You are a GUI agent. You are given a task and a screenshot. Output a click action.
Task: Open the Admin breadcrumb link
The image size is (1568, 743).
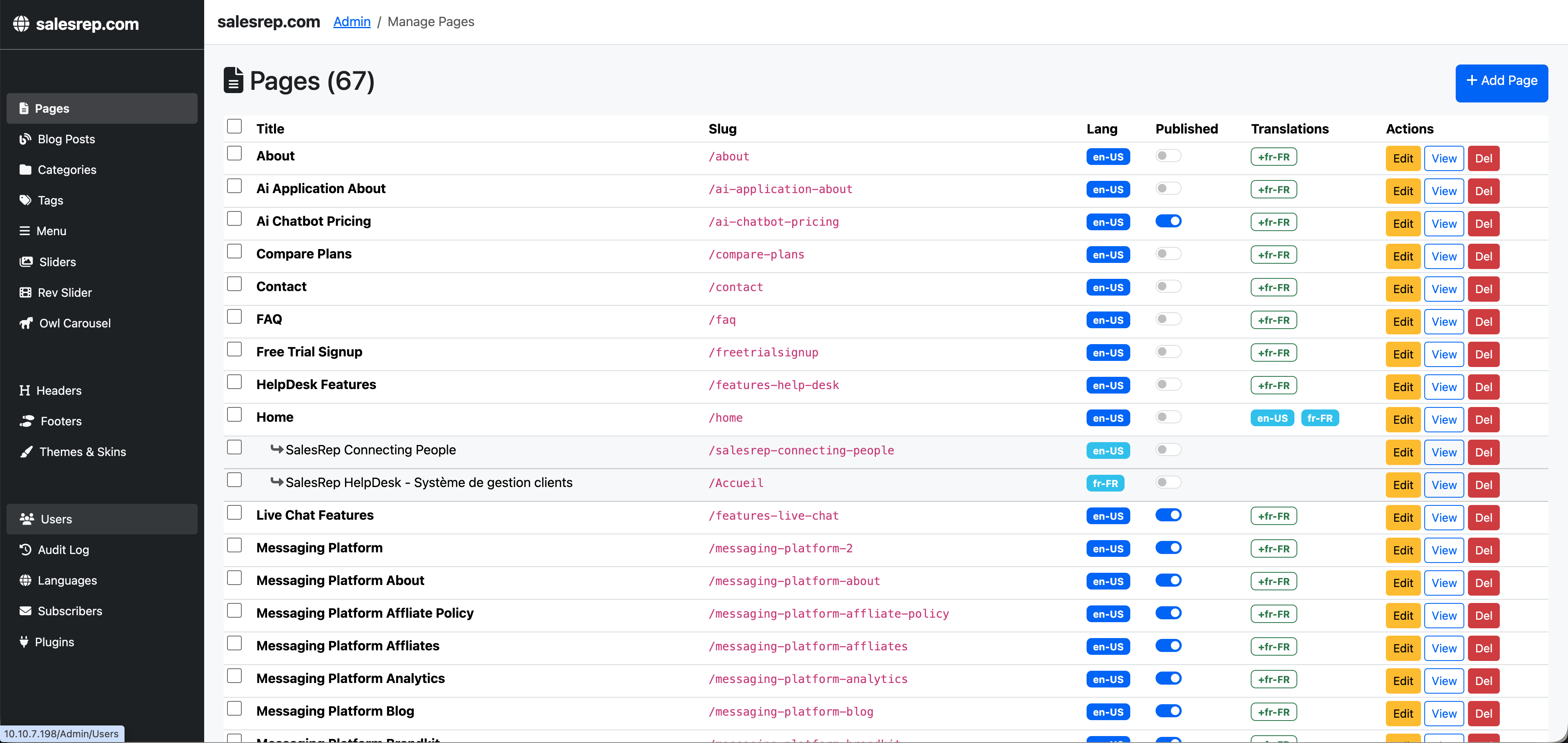351,21
